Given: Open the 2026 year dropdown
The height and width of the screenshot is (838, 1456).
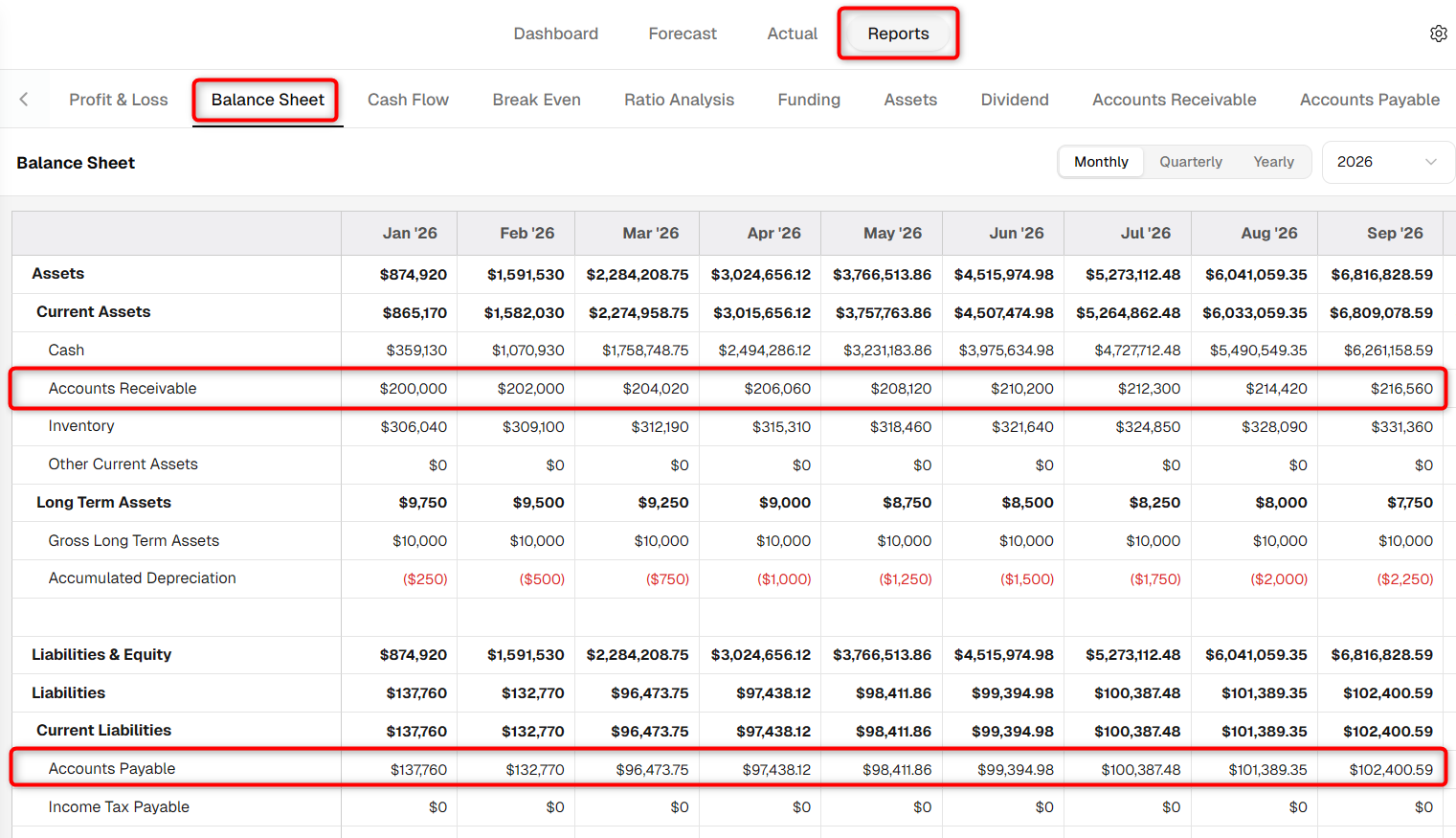Looking at the screenshot, I should 1387,162.
